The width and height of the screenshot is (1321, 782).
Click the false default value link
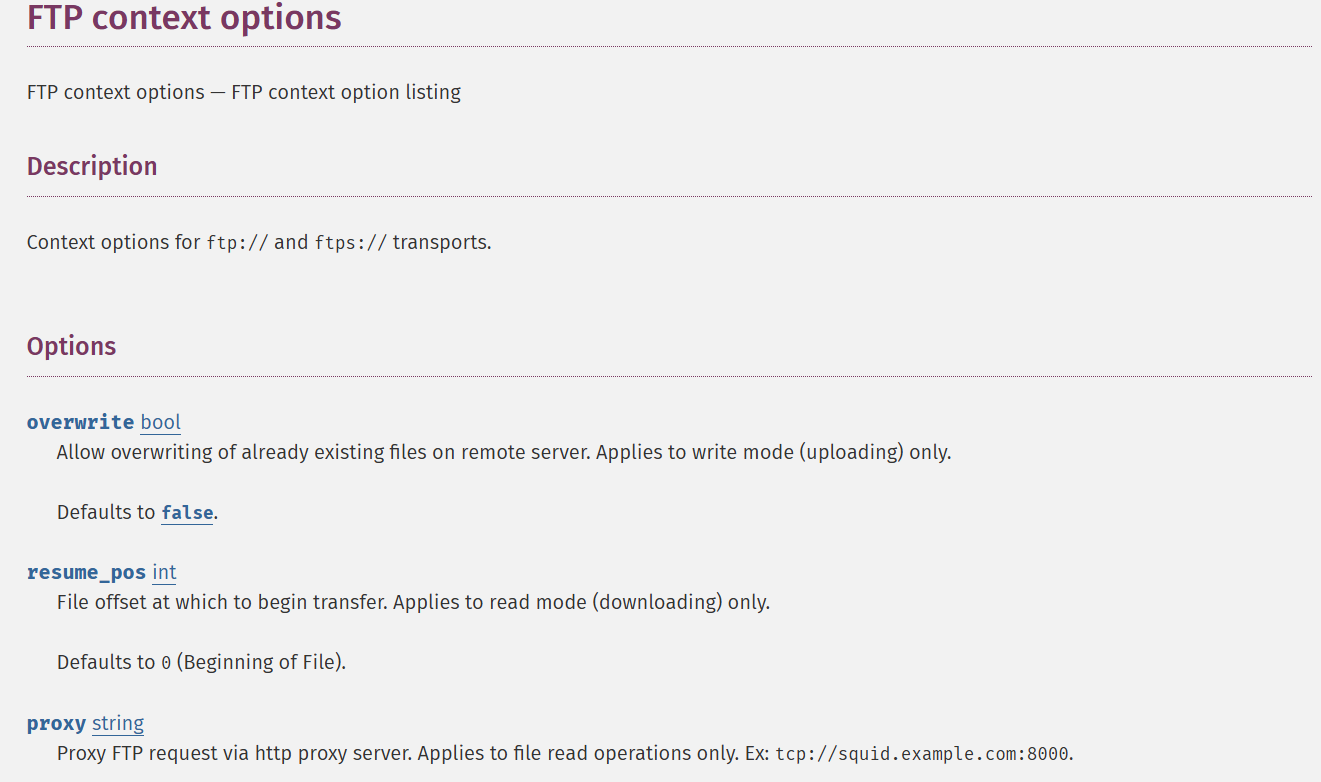click(x=187, y=513)
